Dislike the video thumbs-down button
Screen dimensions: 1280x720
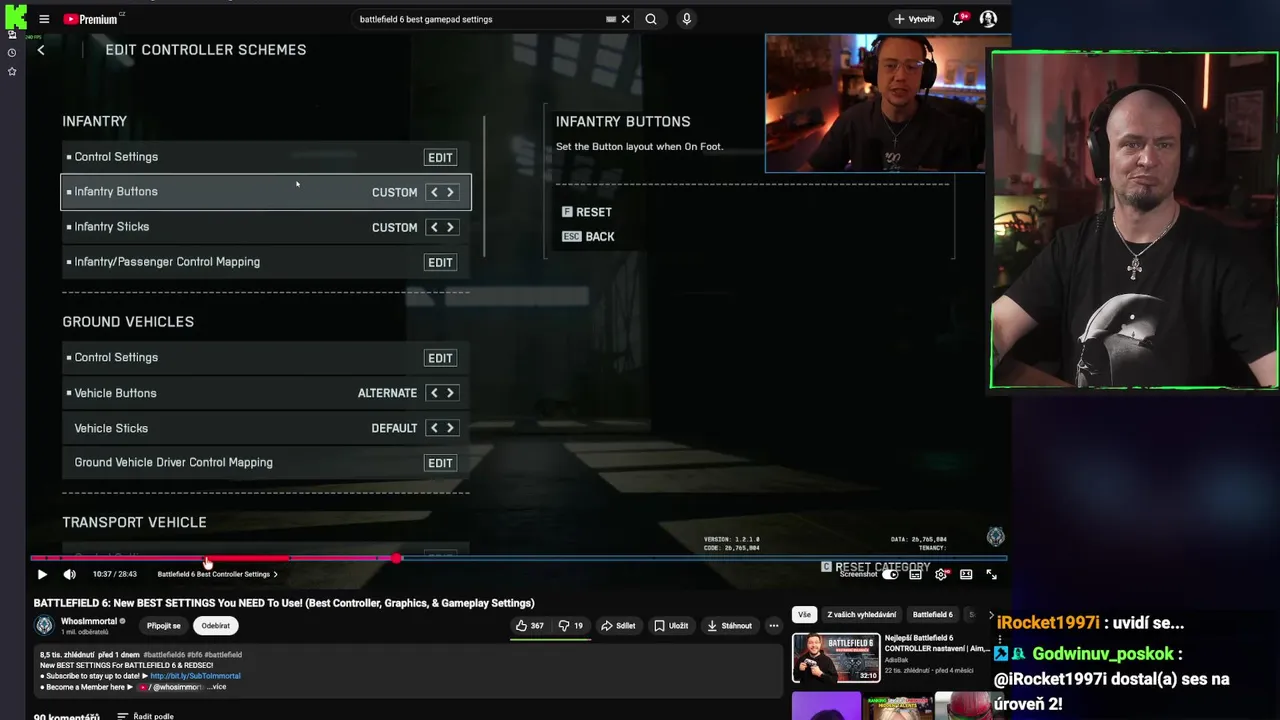[571, 626]
